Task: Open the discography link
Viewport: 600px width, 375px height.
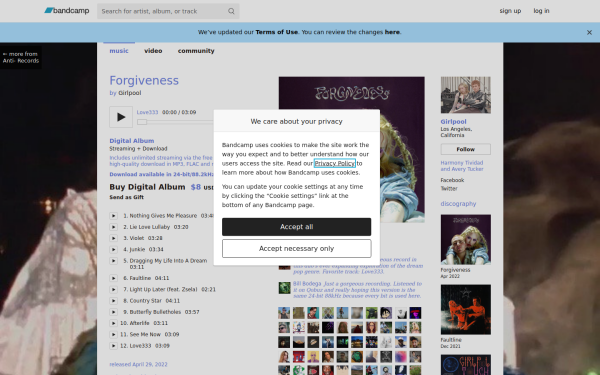Action: click(x=458, y=204)
